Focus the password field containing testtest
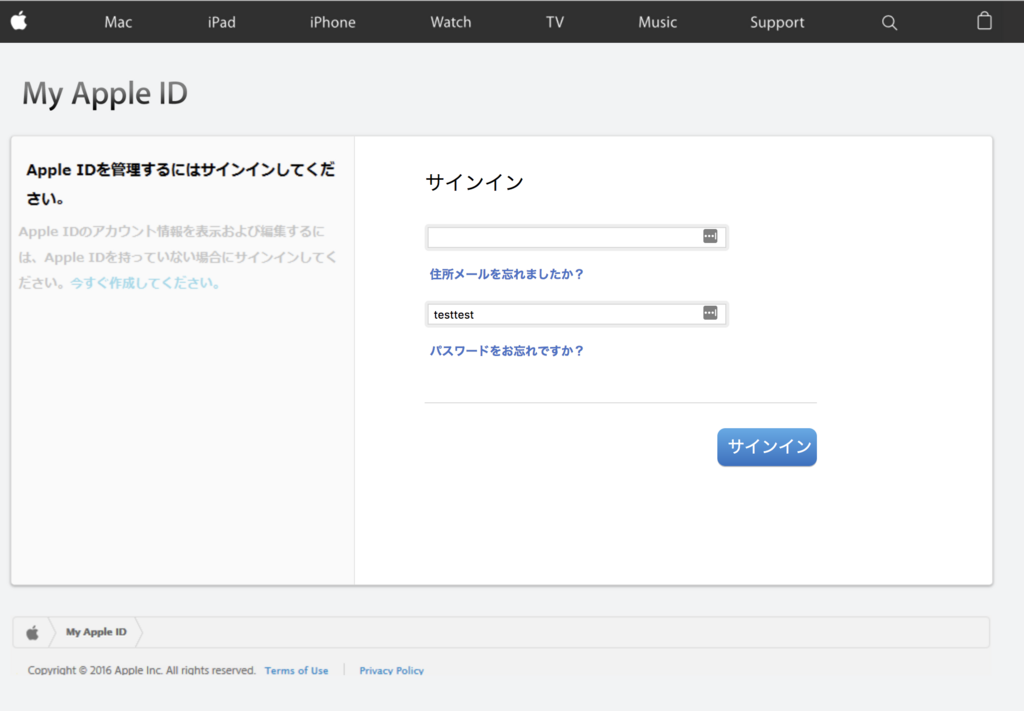 577,314
